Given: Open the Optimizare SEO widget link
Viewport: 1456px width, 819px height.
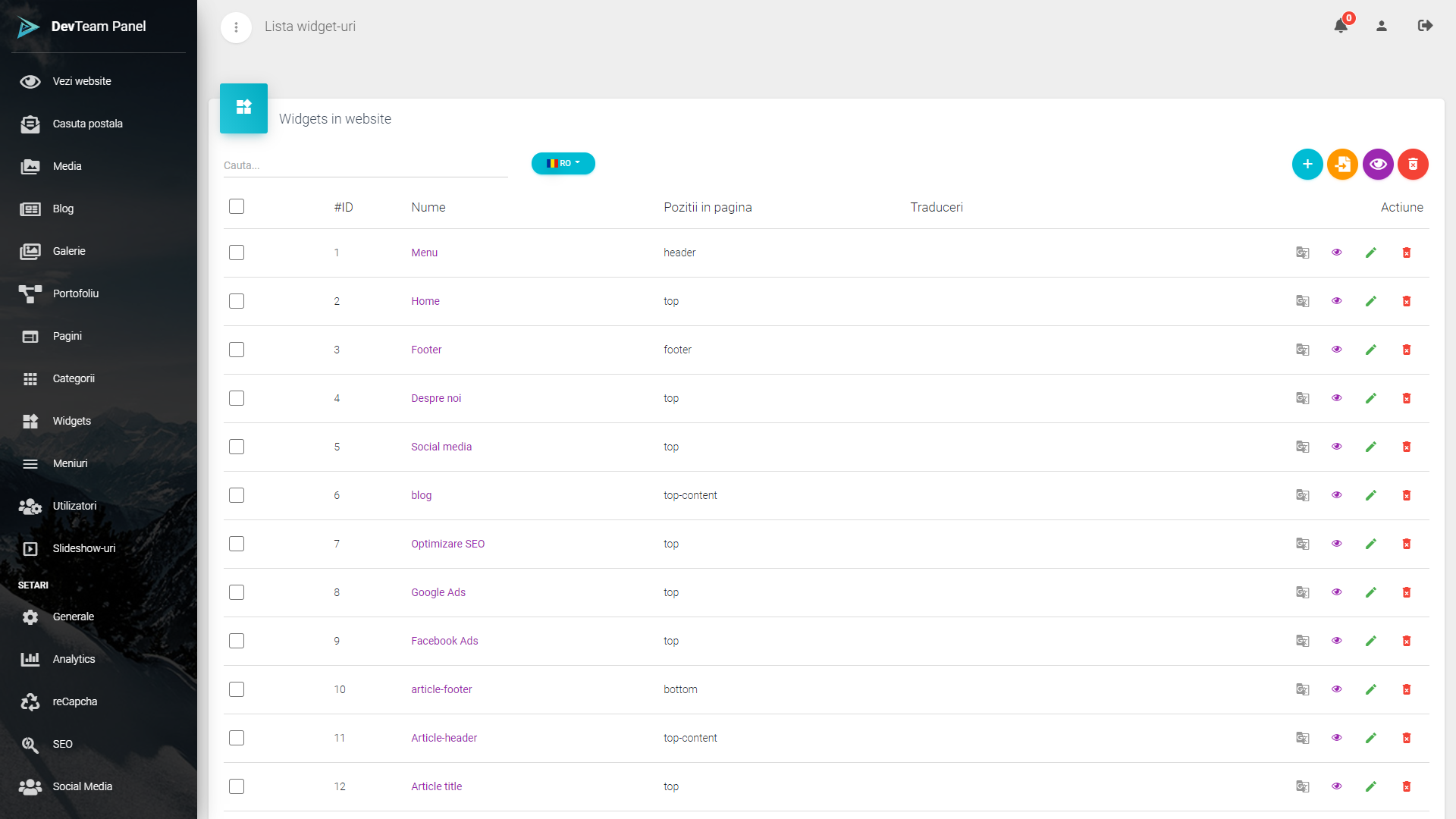Looking at the screenshot, I should point(447,544).
